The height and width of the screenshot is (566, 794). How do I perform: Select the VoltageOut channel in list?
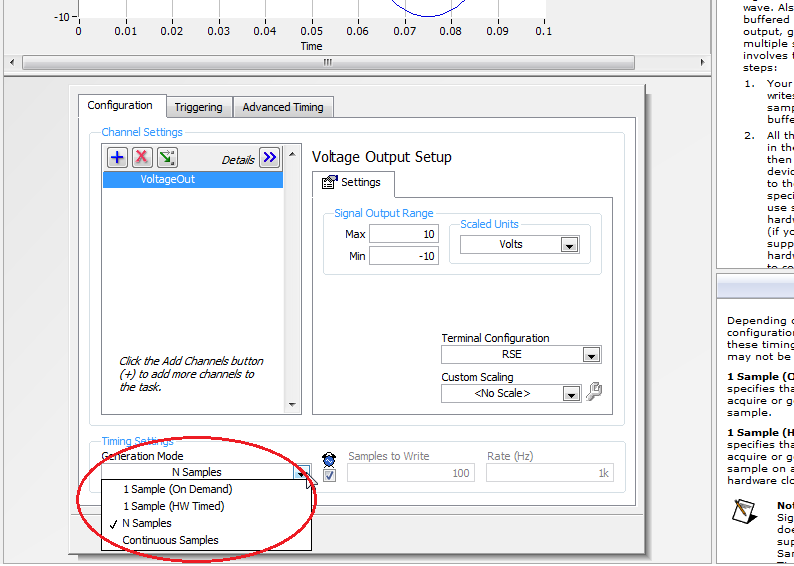click(167, 180)
